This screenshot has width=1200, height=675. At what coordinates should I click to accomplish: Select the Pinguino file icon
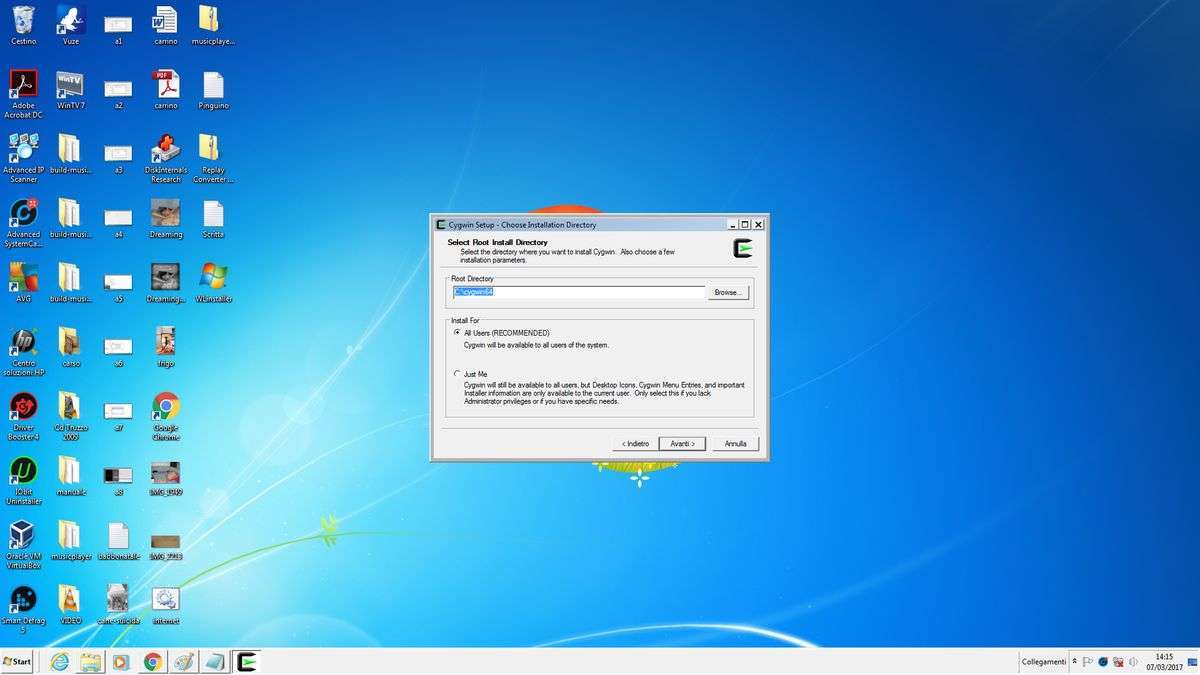tap(213, 90)
